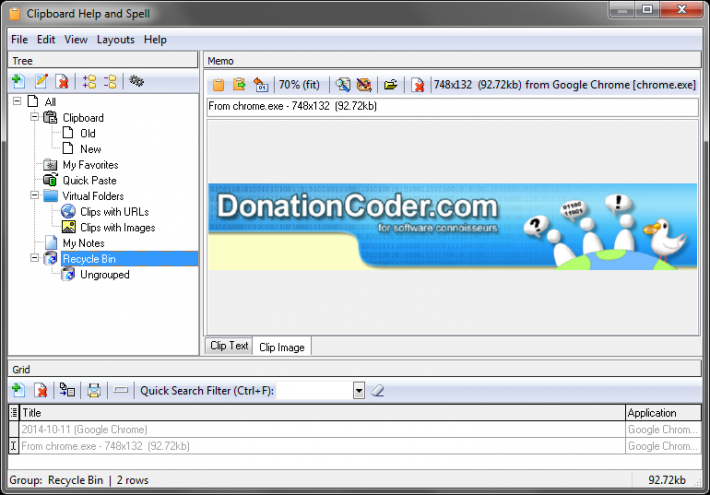The width and height of the screenshot is (710, 495).
Task: Open the Help menu
Action: pos(155,39)
